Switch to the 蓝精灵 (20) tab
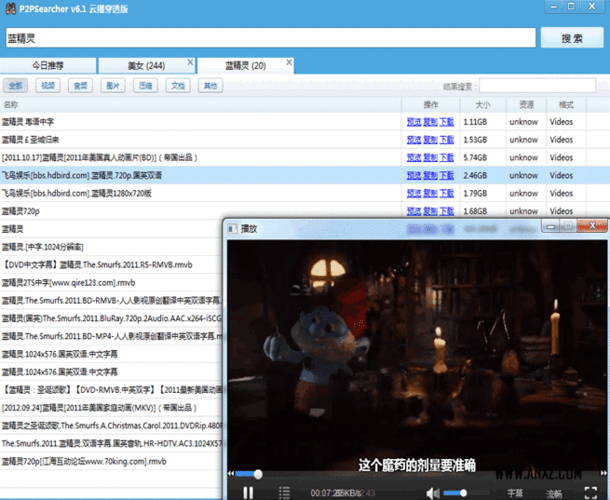This screenshot has height=500, width=610. tap(245, 65)
